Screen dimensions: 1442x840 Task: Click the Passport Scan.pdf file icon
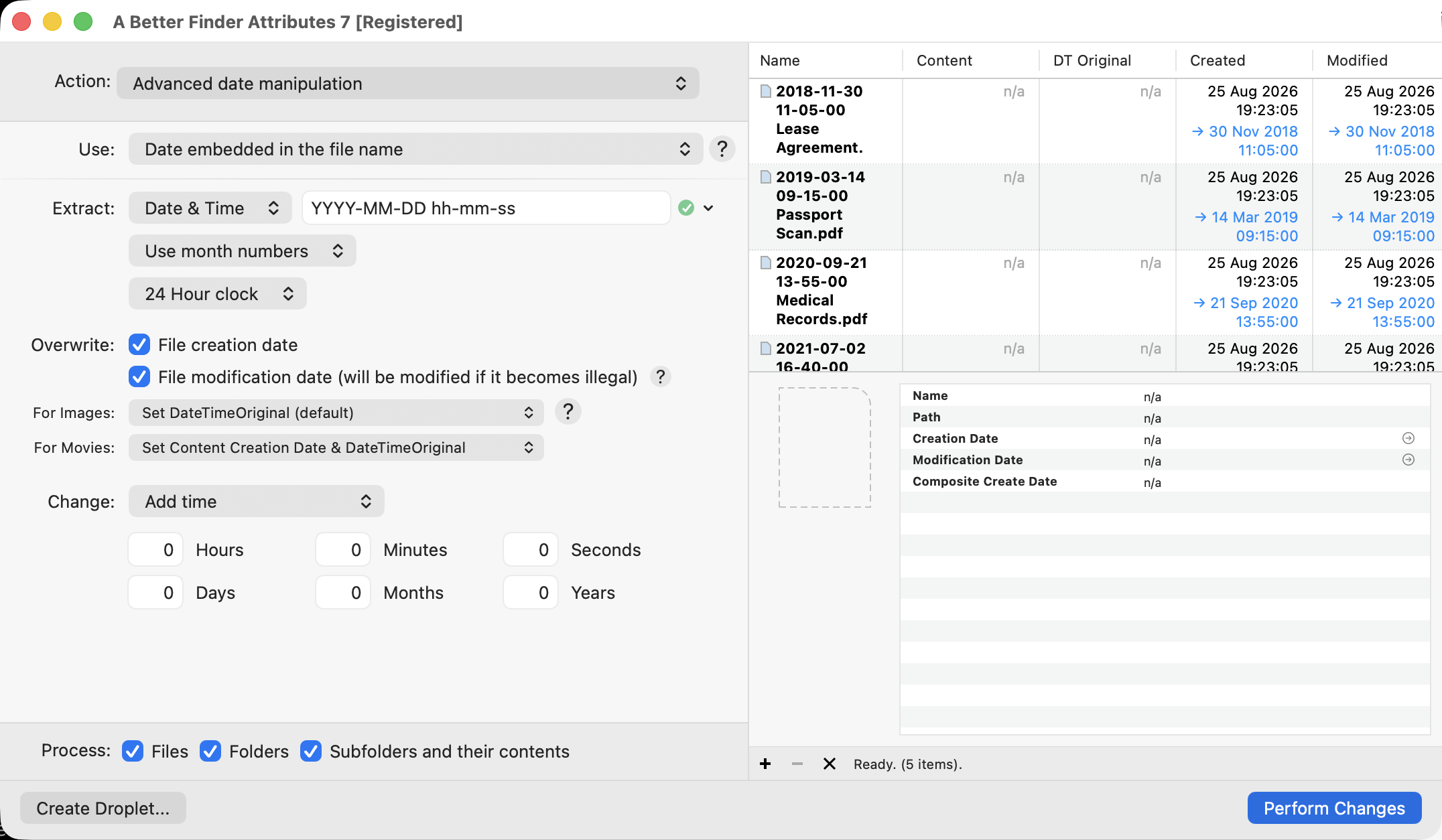click(766, 177)
